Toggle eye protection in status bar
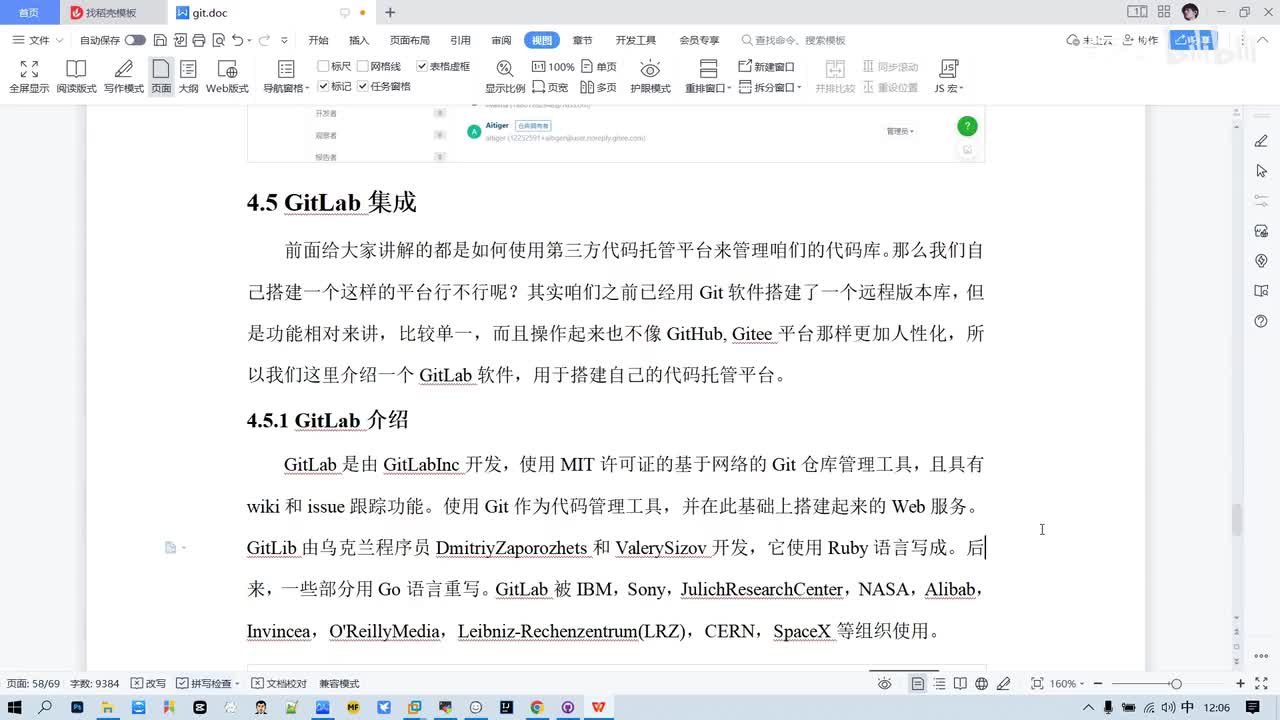1280x720 pixels. tap(885, 683)
